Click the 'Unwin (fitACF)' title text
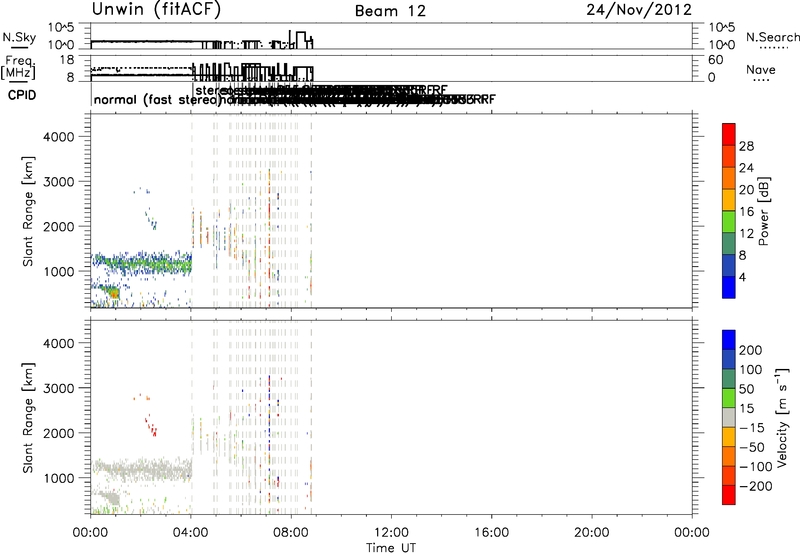This screenshot has width=800, height=554. [x=156, y=9]
